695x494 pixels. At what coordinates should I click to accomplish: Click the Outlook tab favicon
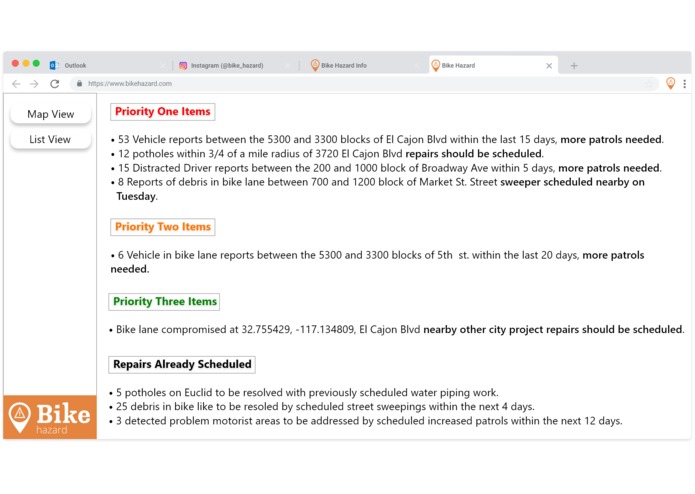(54, 66)
